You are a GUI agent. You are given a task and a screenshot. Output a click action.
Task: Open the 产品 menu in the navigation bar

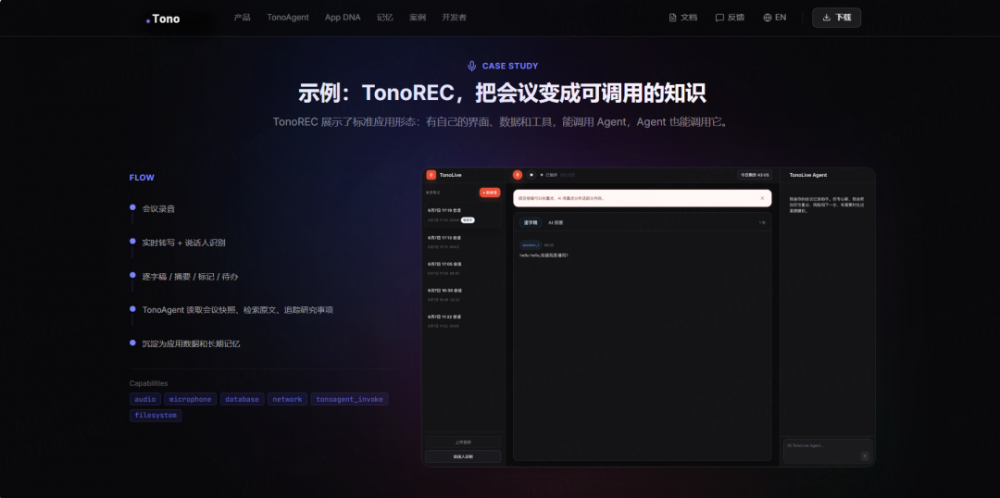point(242,17)
